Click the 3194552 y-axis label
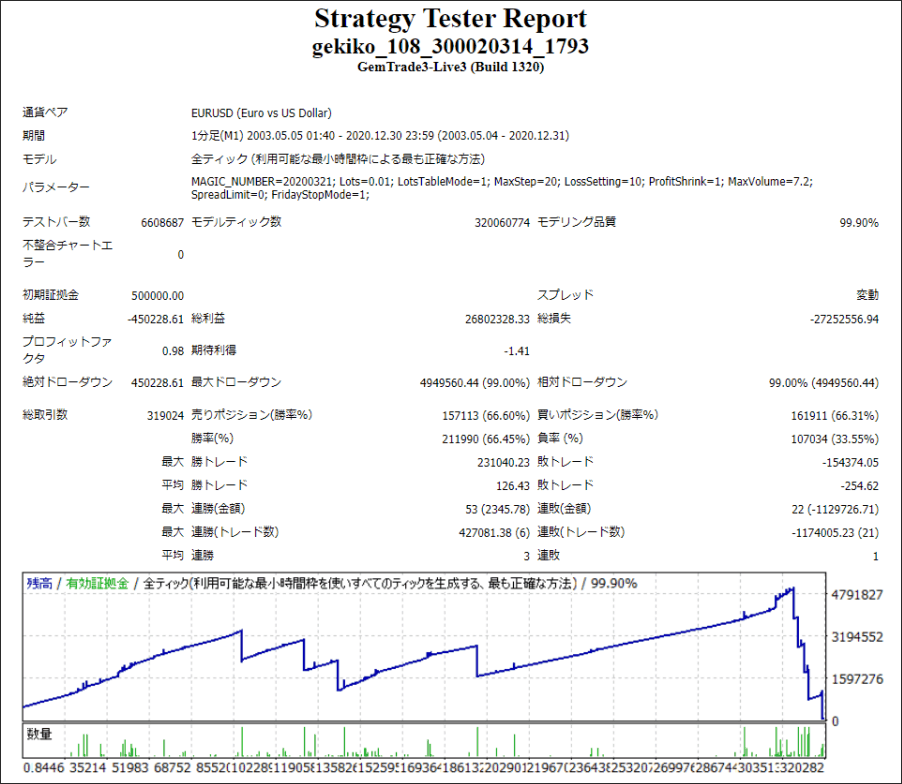This screenshot has height=784, width=902. (857, 637)
